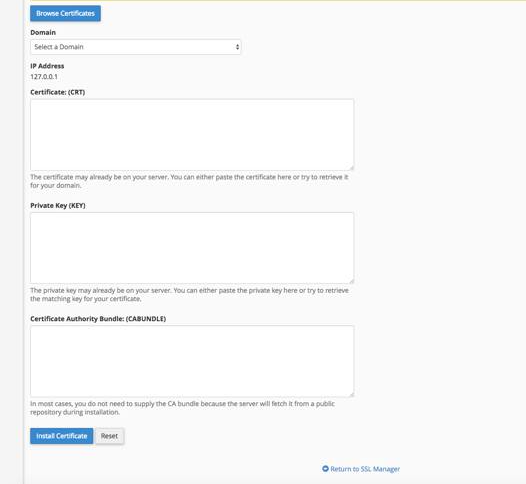This screenshot has height=484, width=526.
Task: Click the Certificate Authority Bundle: (CABUNDLE) label
Action: click(98, 319)
